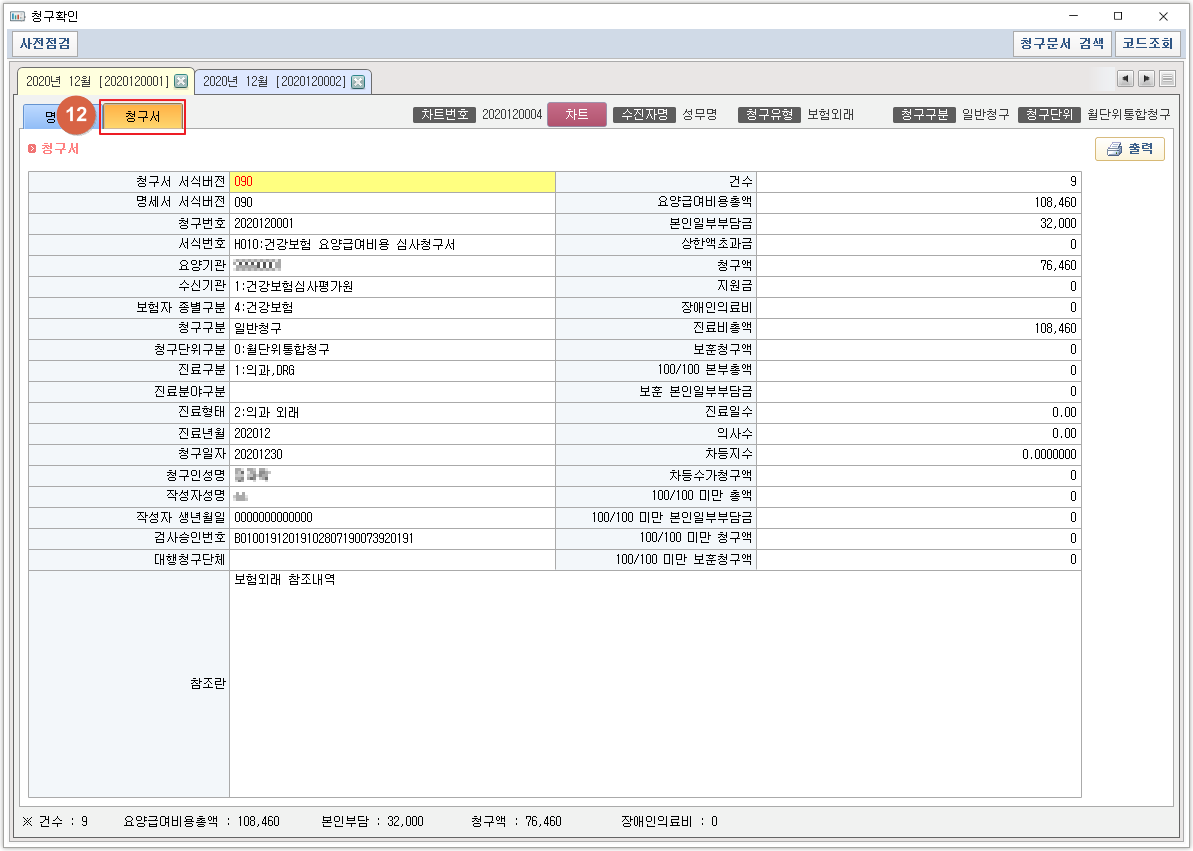The image size is (1193, 851).
Task: Select the 청구액 amount cell
Action: 918,266
